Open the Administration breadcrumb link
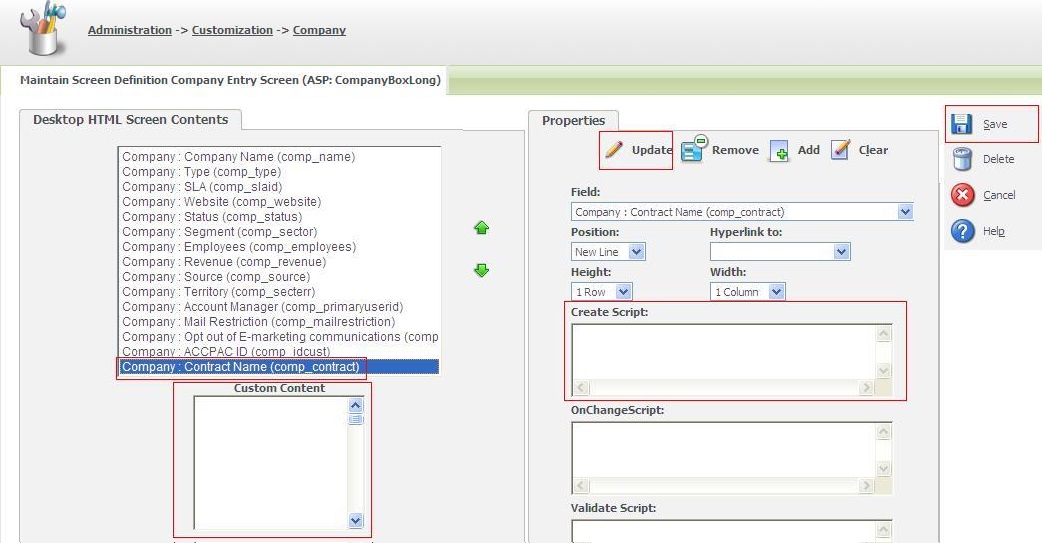 (130, 30)
